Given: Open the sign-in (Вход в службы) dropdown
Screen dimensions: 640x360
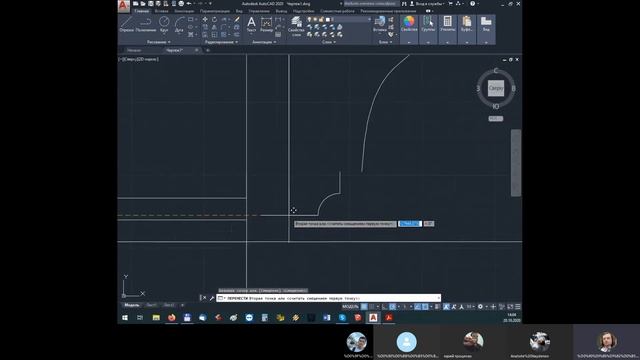Looking at the screenshot, I should (x=427, y=4).
